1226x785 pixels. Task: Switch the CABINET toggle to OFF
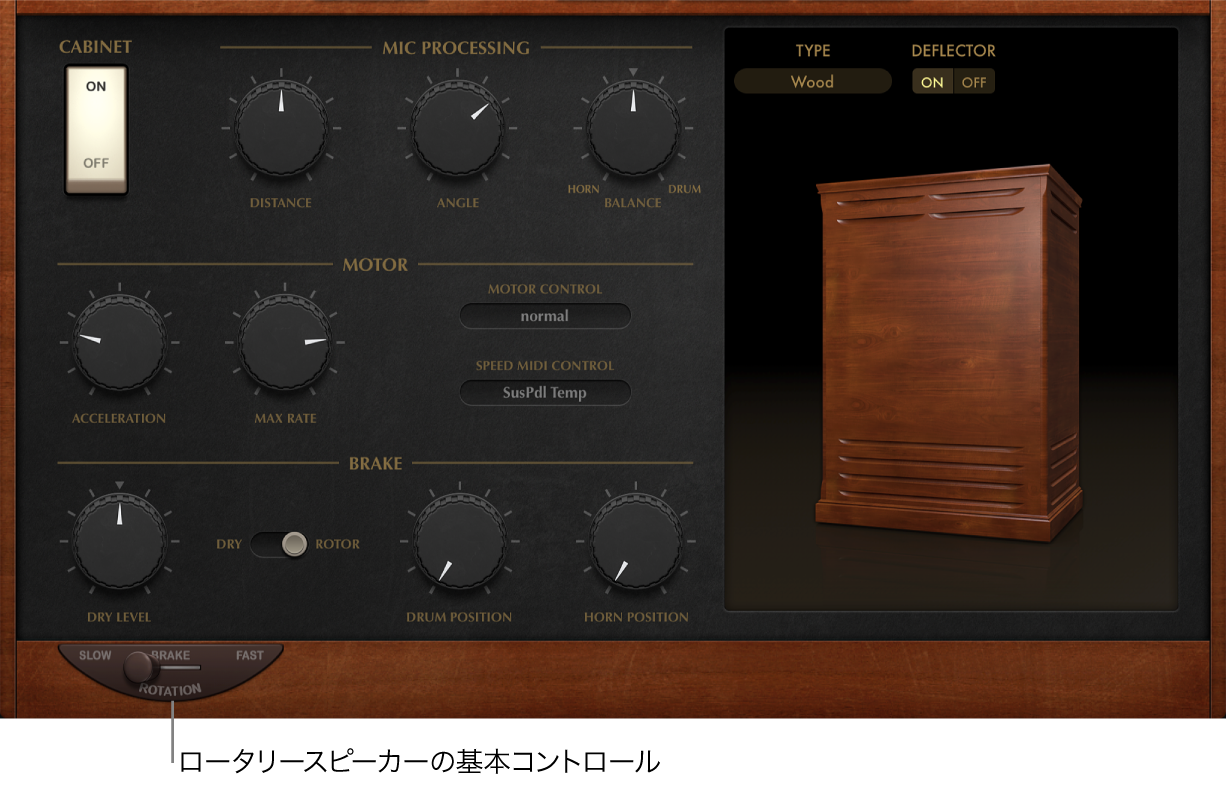96,160
